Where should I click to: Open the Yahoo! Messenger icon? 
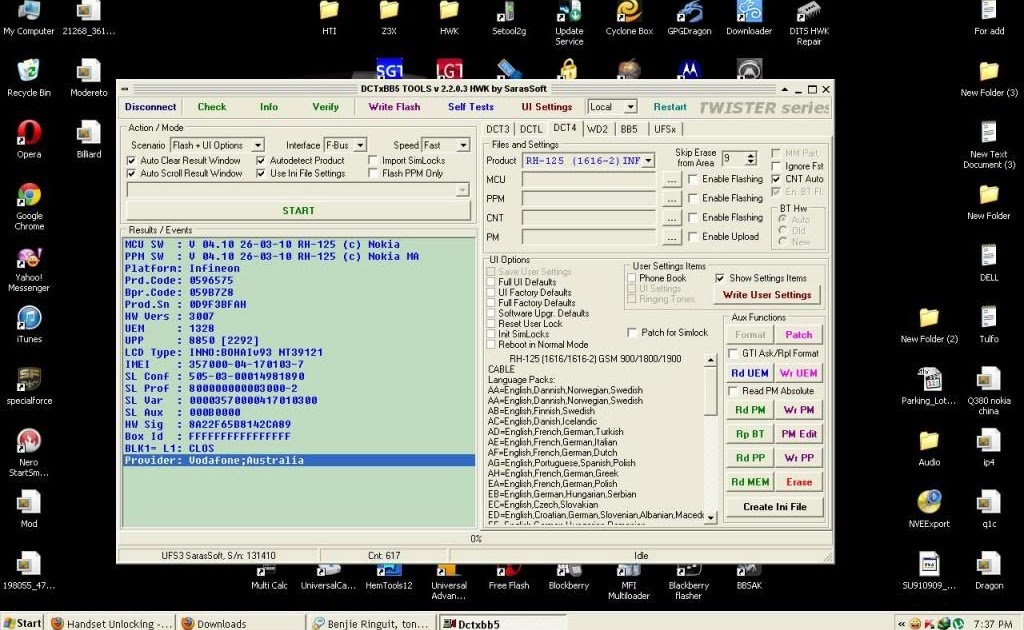(x=29, y=268)
